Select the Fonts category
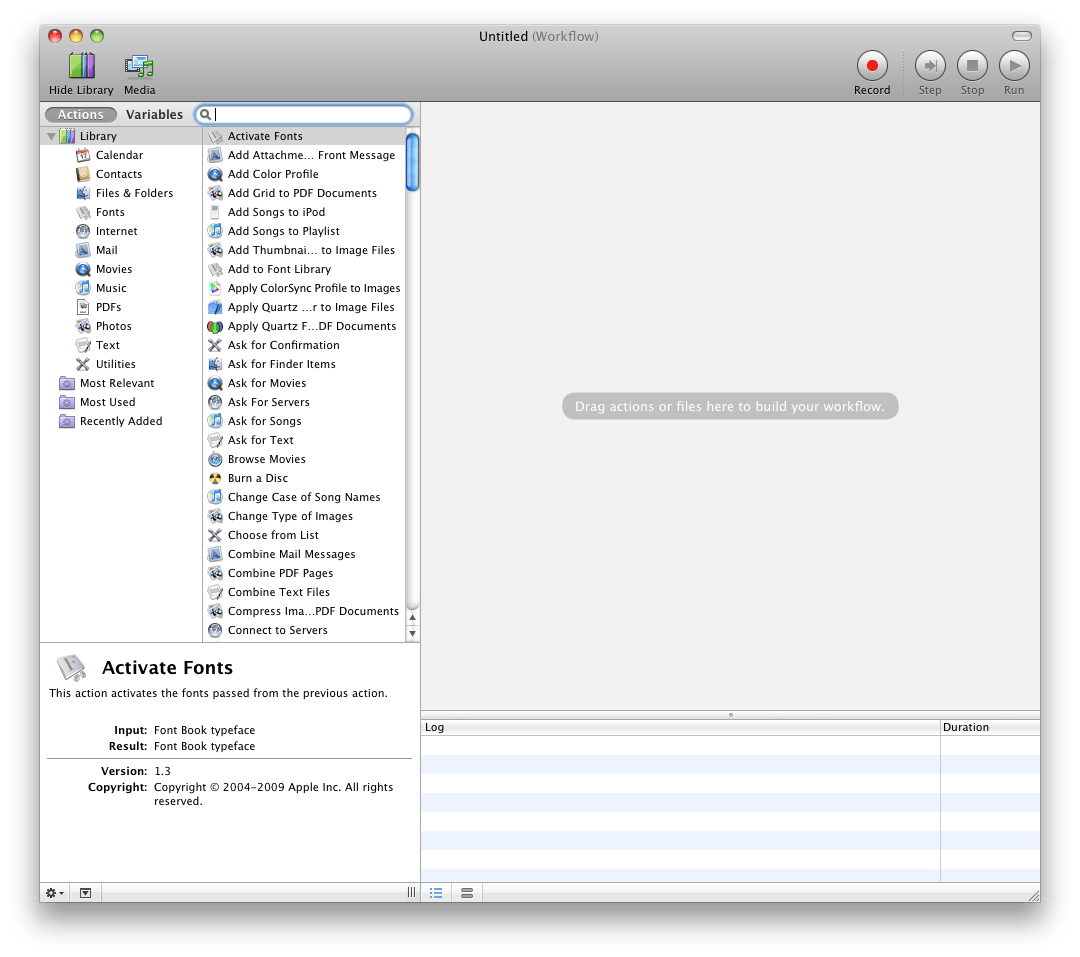The image size is (1080, 957). coord(110,212)
